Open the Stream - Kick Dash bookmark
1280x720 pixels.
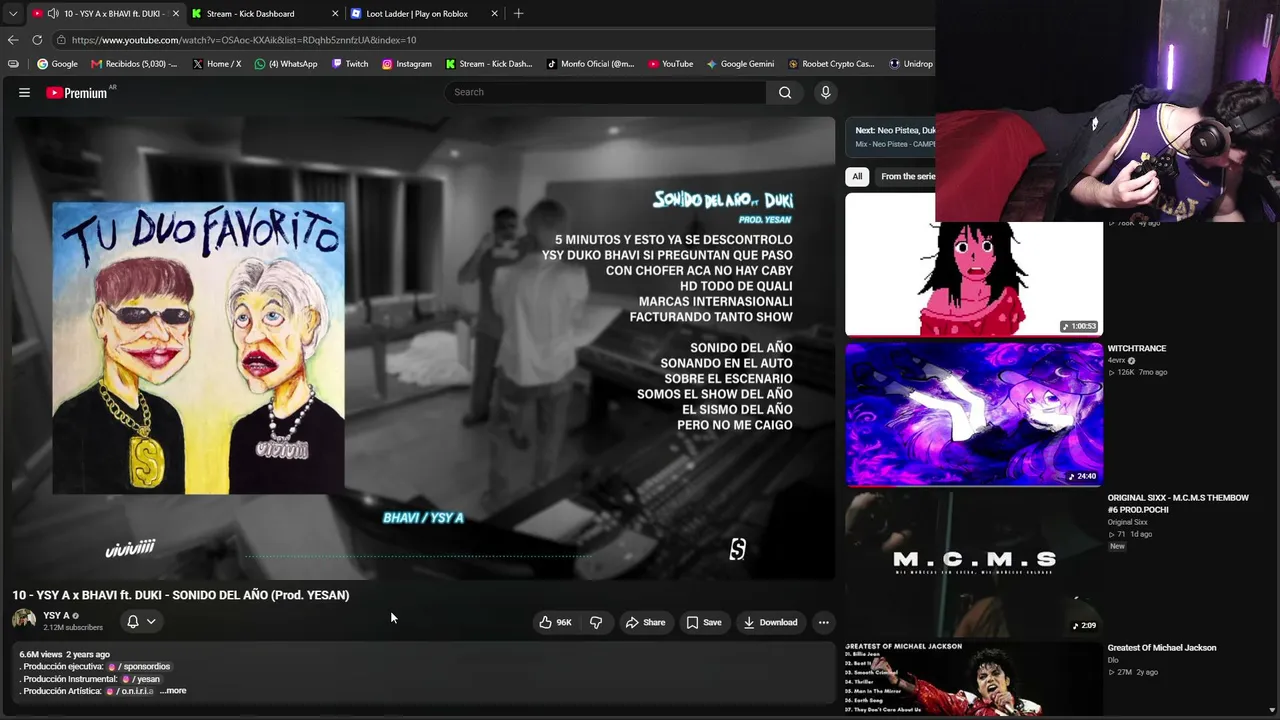pos(489,64)
